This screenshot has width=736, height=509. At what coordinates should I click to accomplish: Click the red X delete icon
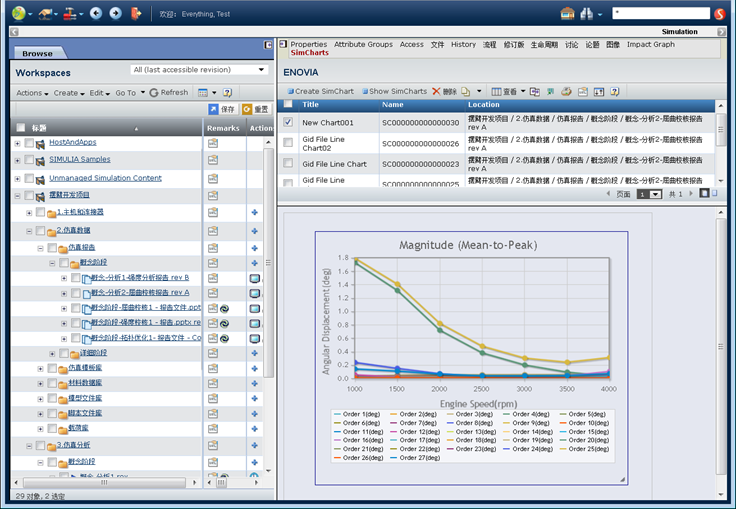pos(436,91)
